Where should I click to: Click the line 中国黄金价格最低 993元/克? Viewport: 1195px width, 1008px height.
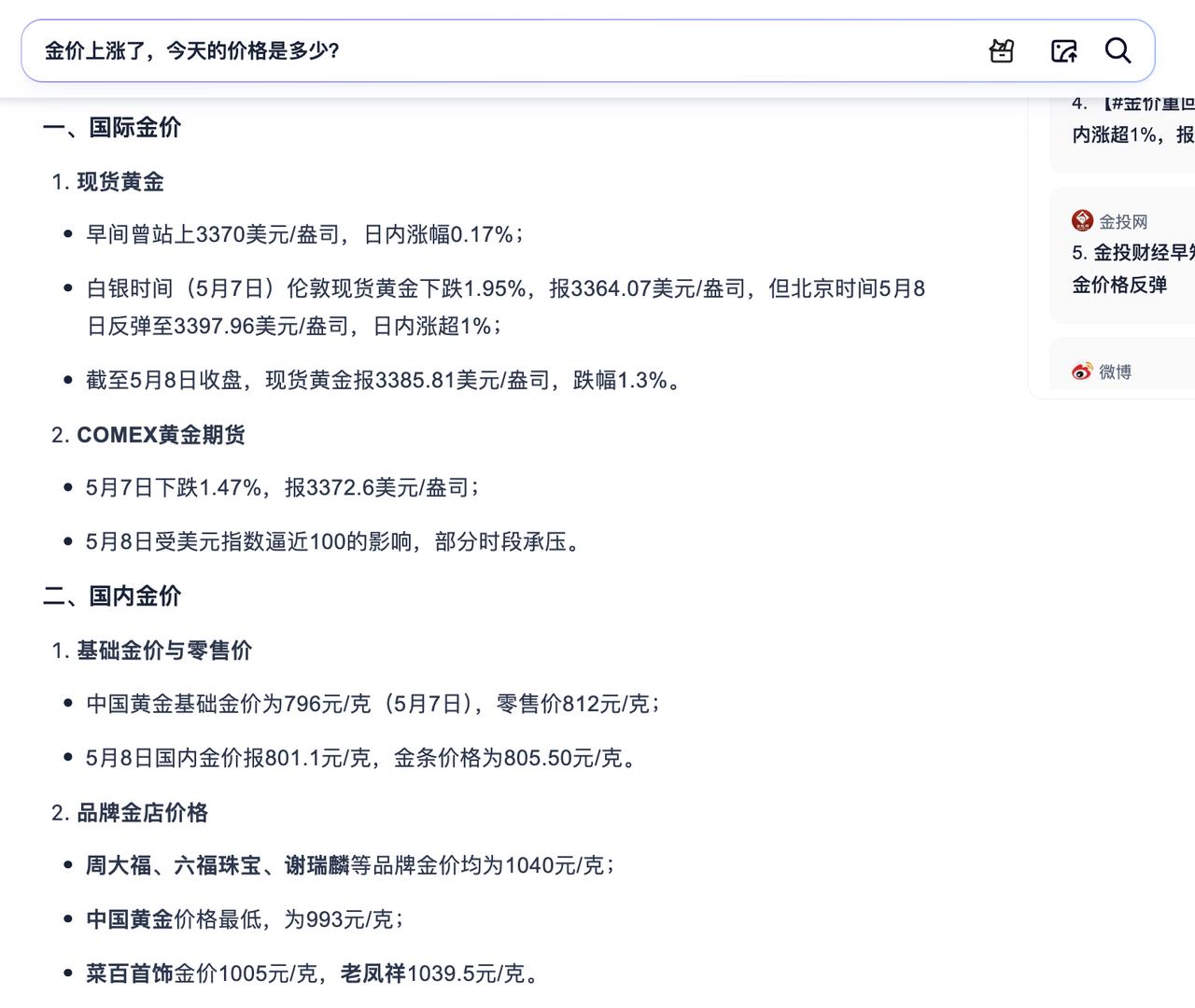245,919
